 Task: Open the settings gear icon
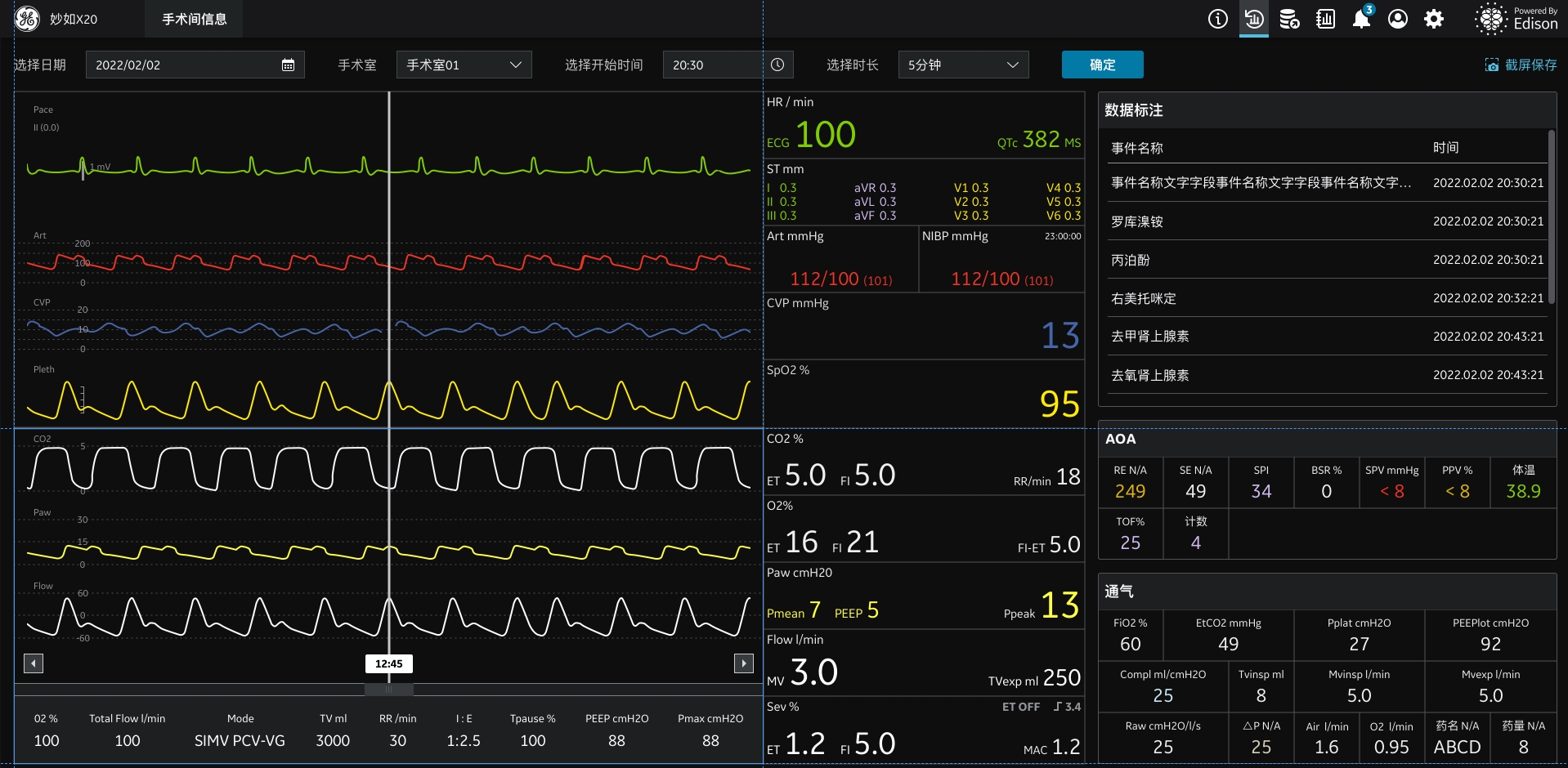click(x=1434, y=19)
